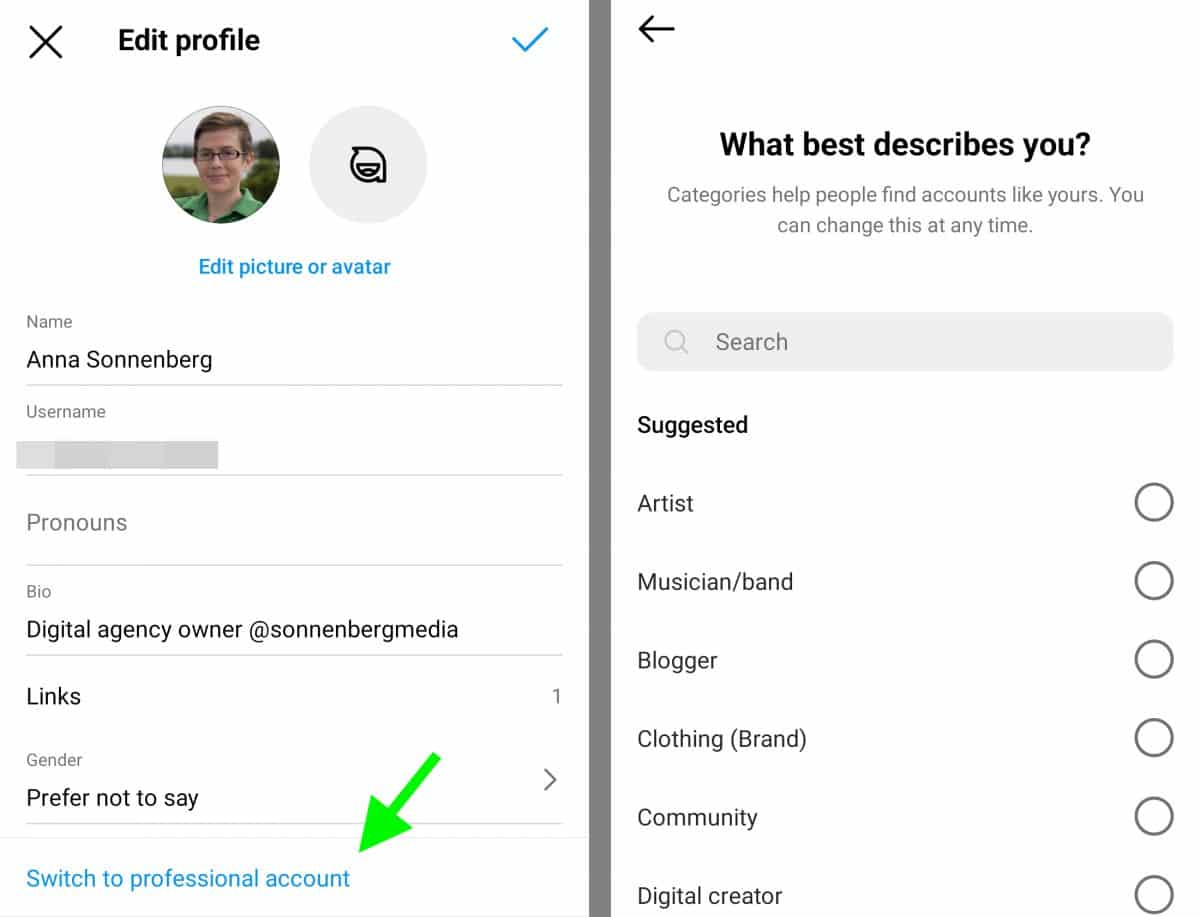The height and width of the screenshot is (917, 1200).
Task: Select the Musician/band radio button
Action: coord(1153,581)
